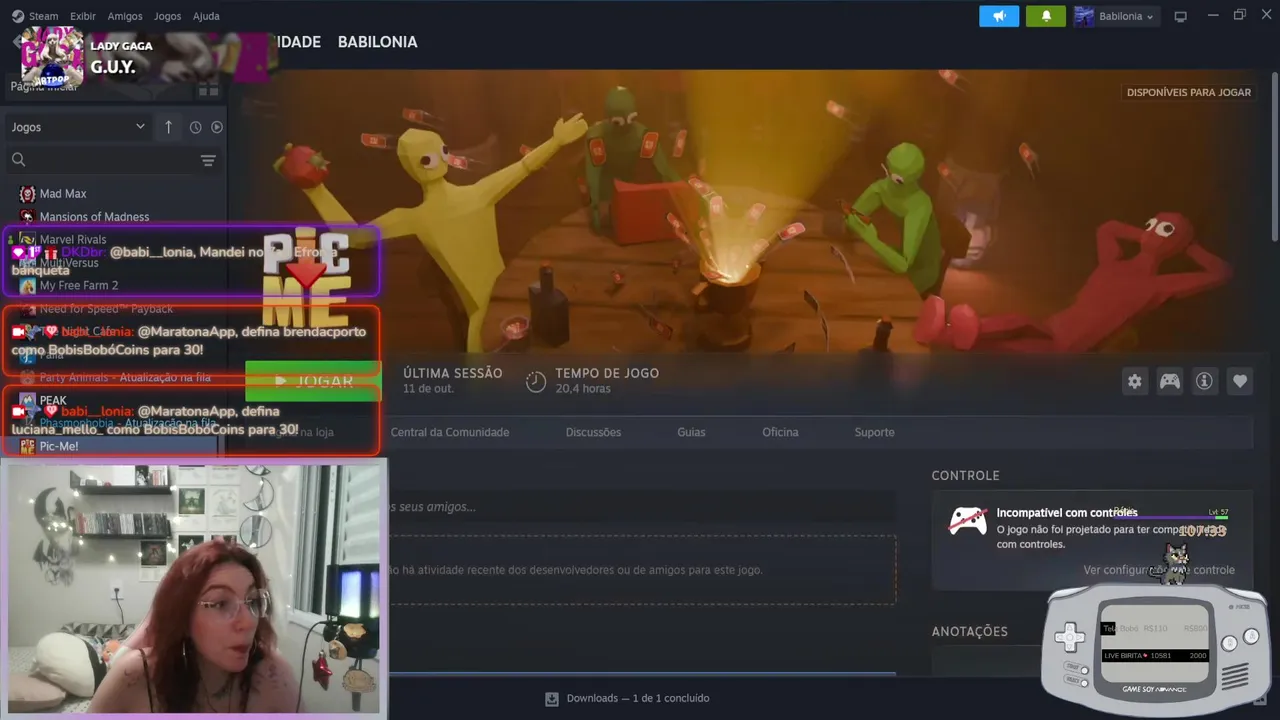Click the Lady Gaga album art thumbnail
This screenshot has height=720, width=1280.
point(52,57)
